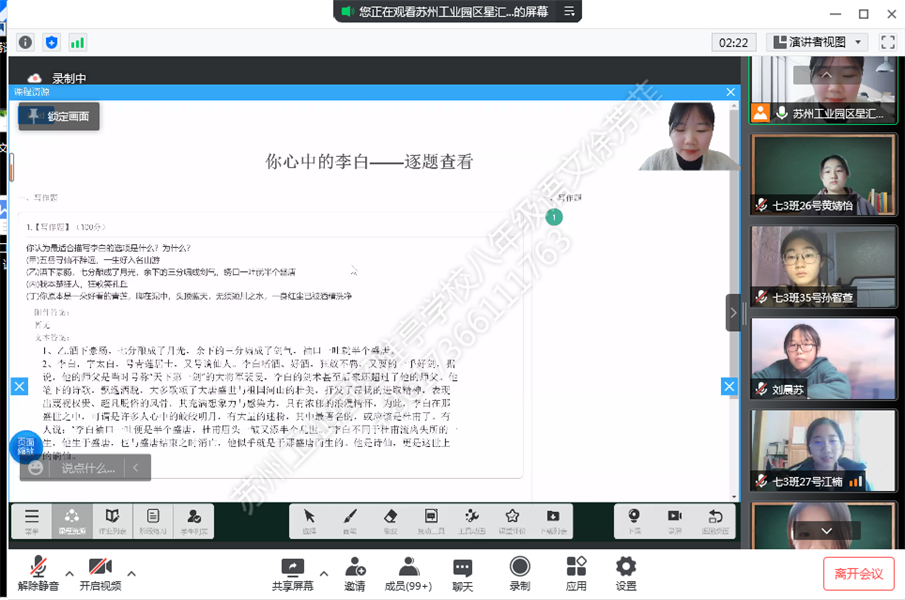Screen dimensions: 905x600
Task: Click the return-to-desktop icon
Action: 715,521
